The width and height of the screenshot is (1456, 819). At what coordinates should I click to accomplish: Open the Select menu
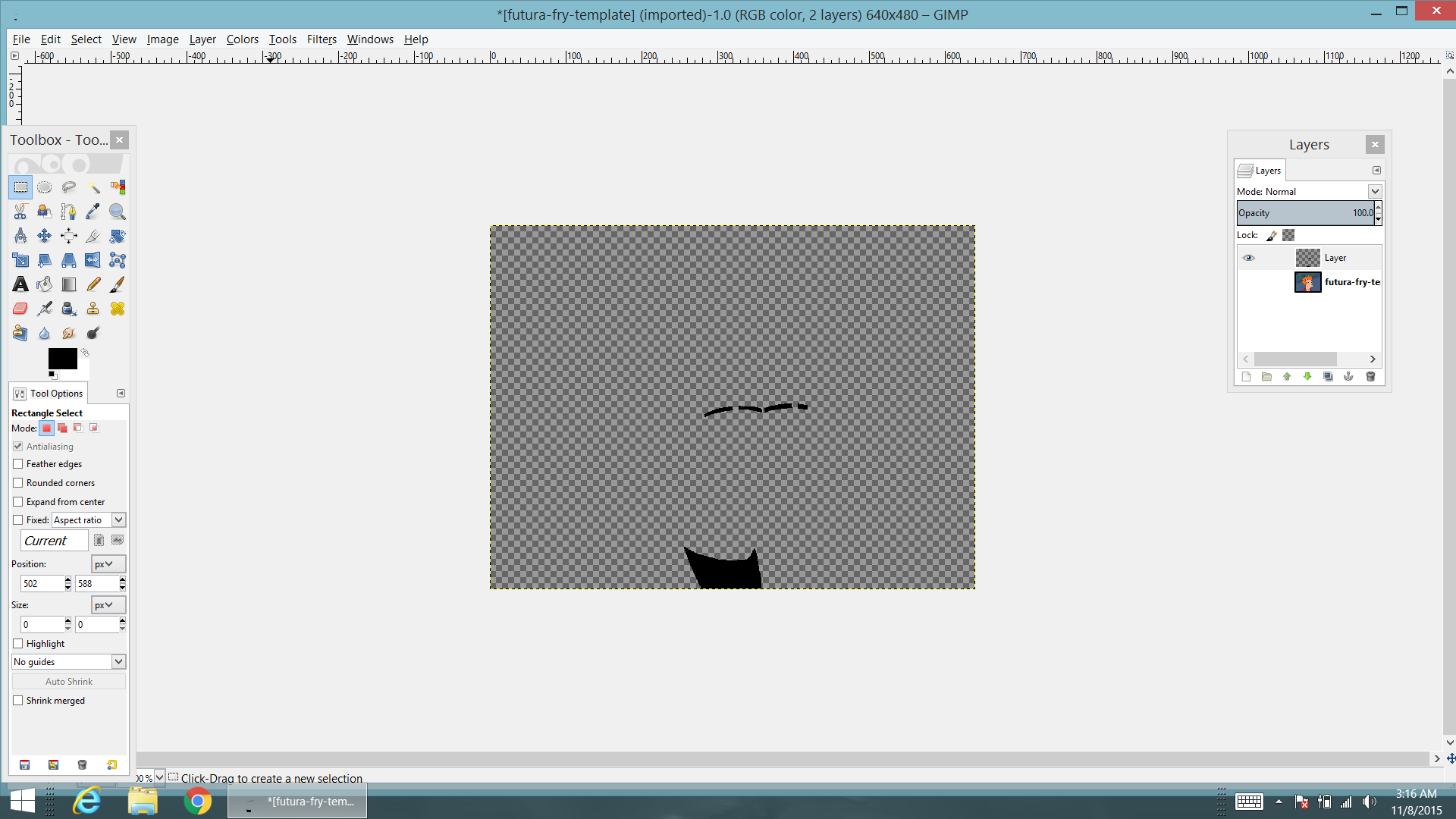86,39
